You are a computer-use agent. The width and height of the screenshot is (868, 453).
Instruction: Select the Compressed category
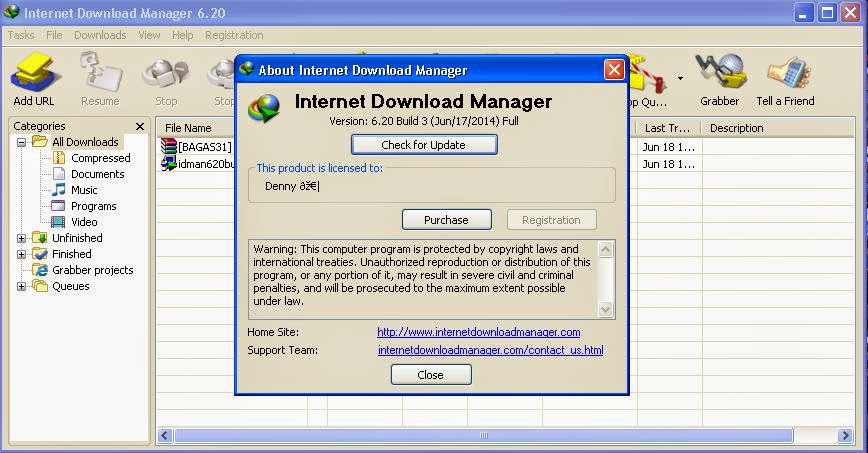pos(100,158)
